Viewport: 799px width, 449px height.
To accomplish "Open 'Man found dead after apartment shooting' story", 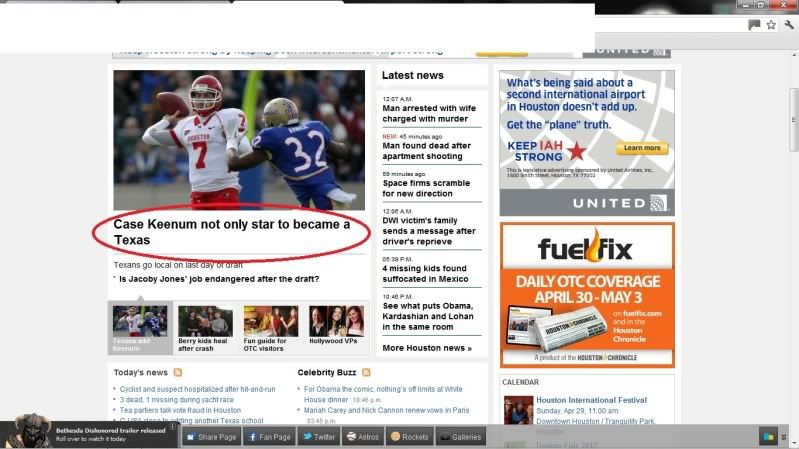I will 426,151.
